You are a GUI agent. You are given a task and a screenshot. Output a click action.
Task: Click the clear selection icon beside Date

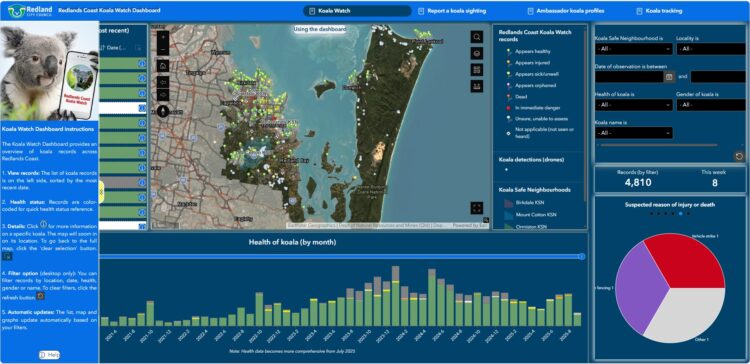point(138,47)
